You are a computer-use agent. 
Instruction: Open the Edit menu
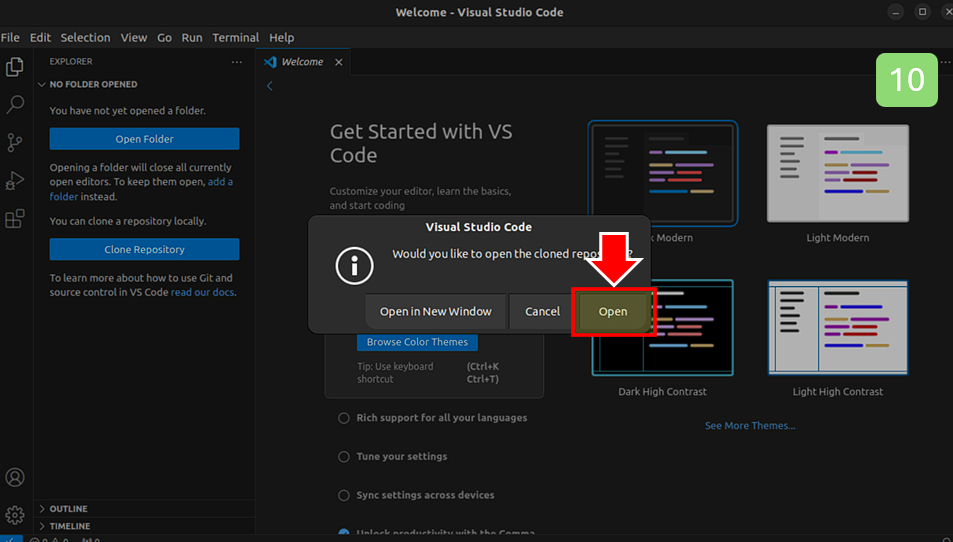tap(40, 38)
